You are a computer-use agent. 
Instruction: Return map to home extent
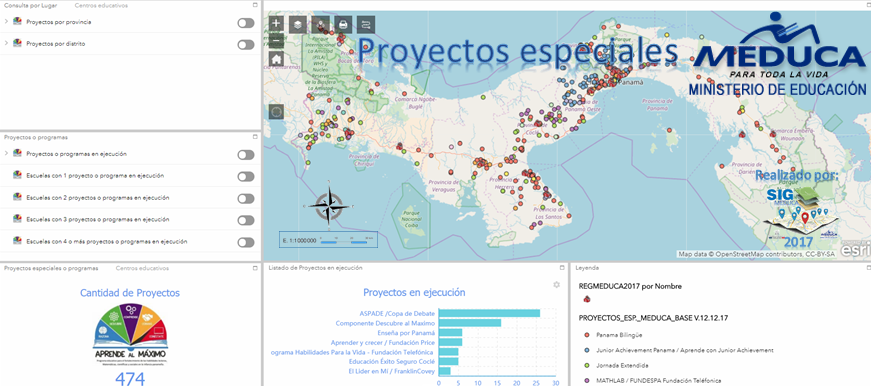pyautogui.click(x=276, y=59)
